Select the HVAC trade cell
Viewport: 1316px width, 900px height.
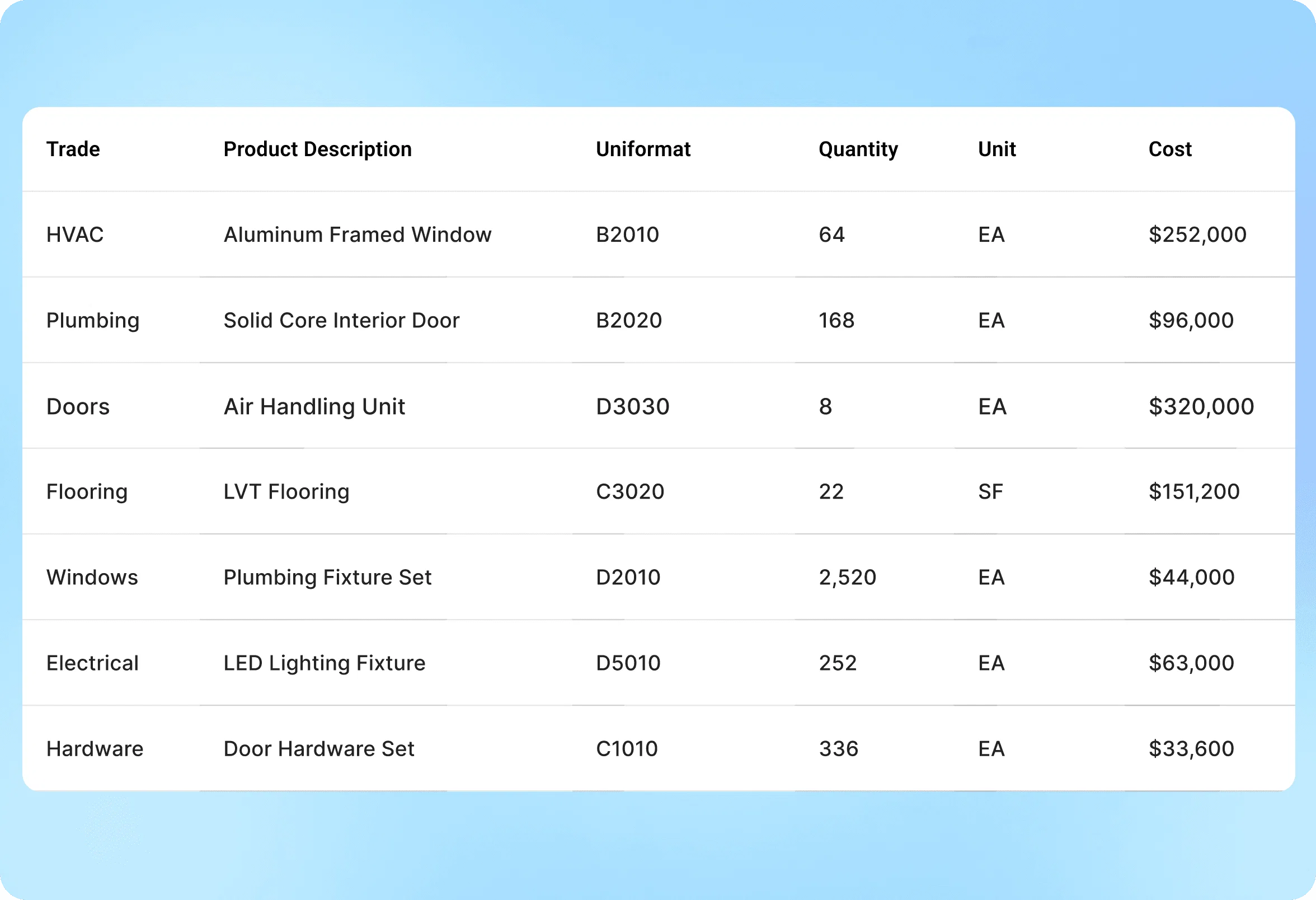[x=75, y=235]
